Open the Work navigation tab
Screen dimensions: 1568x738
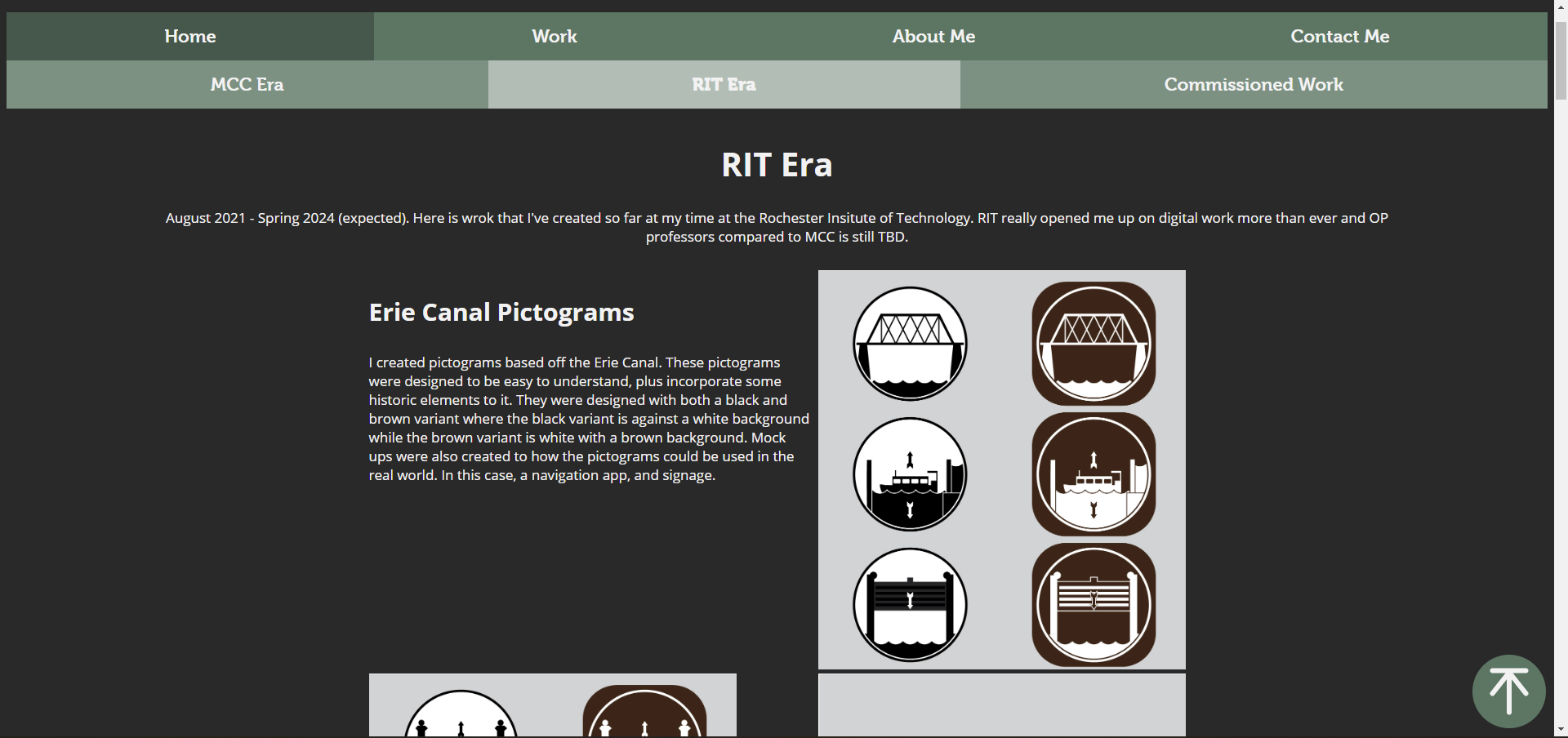[555, 36]
